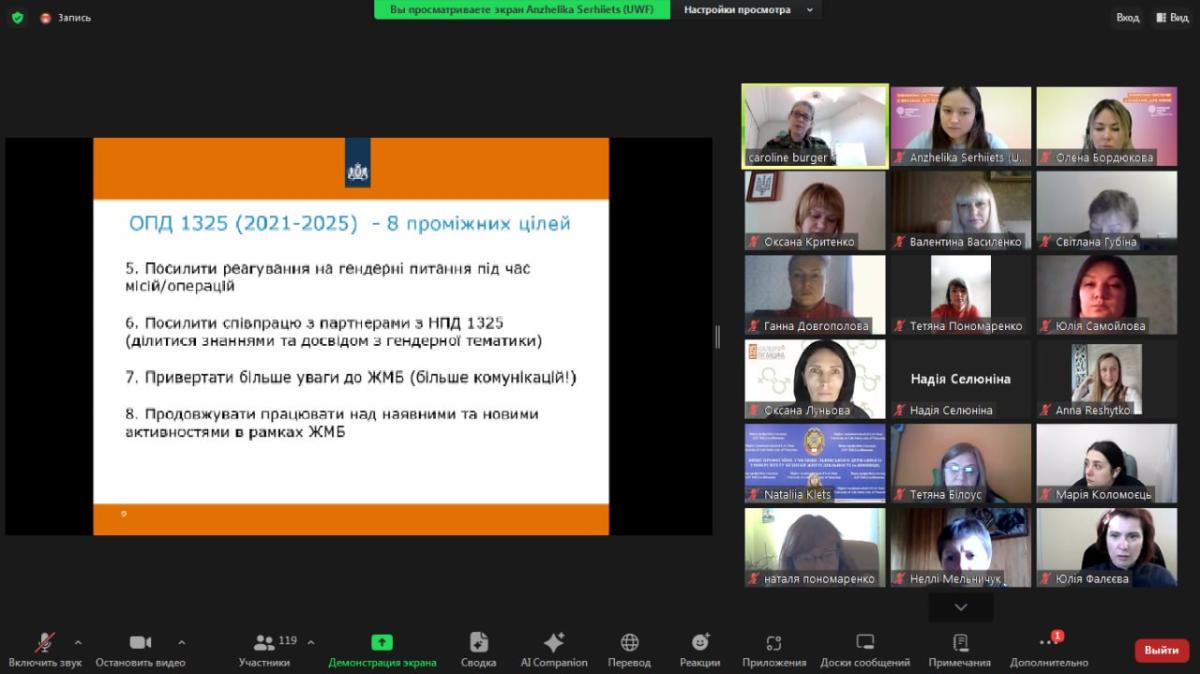Select caroline burger video tile
This screenshot has height=674, width=1200.
pos(815,126)
